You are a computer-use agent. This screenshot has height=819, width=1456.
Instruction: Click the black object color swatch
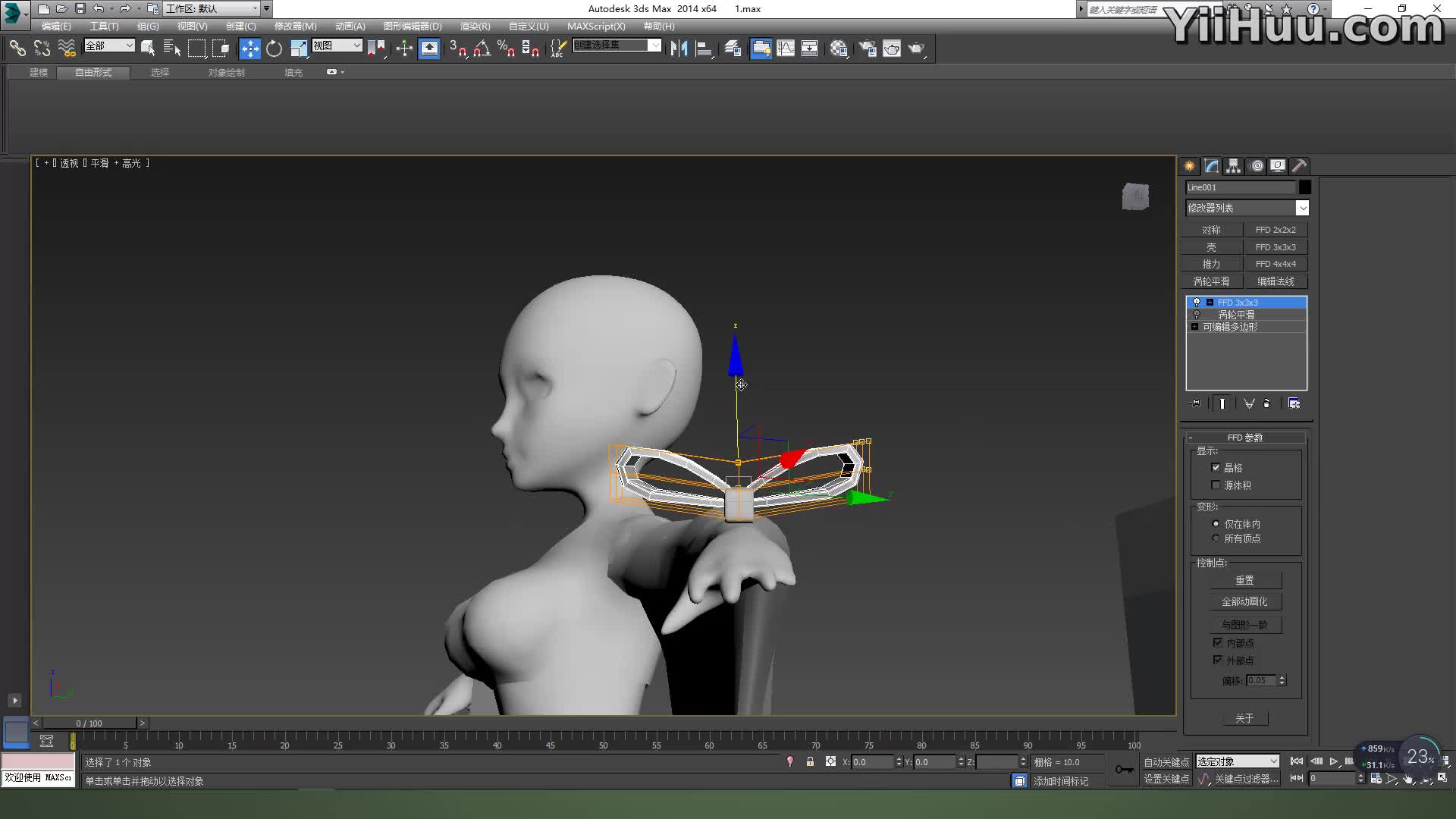1304,187
